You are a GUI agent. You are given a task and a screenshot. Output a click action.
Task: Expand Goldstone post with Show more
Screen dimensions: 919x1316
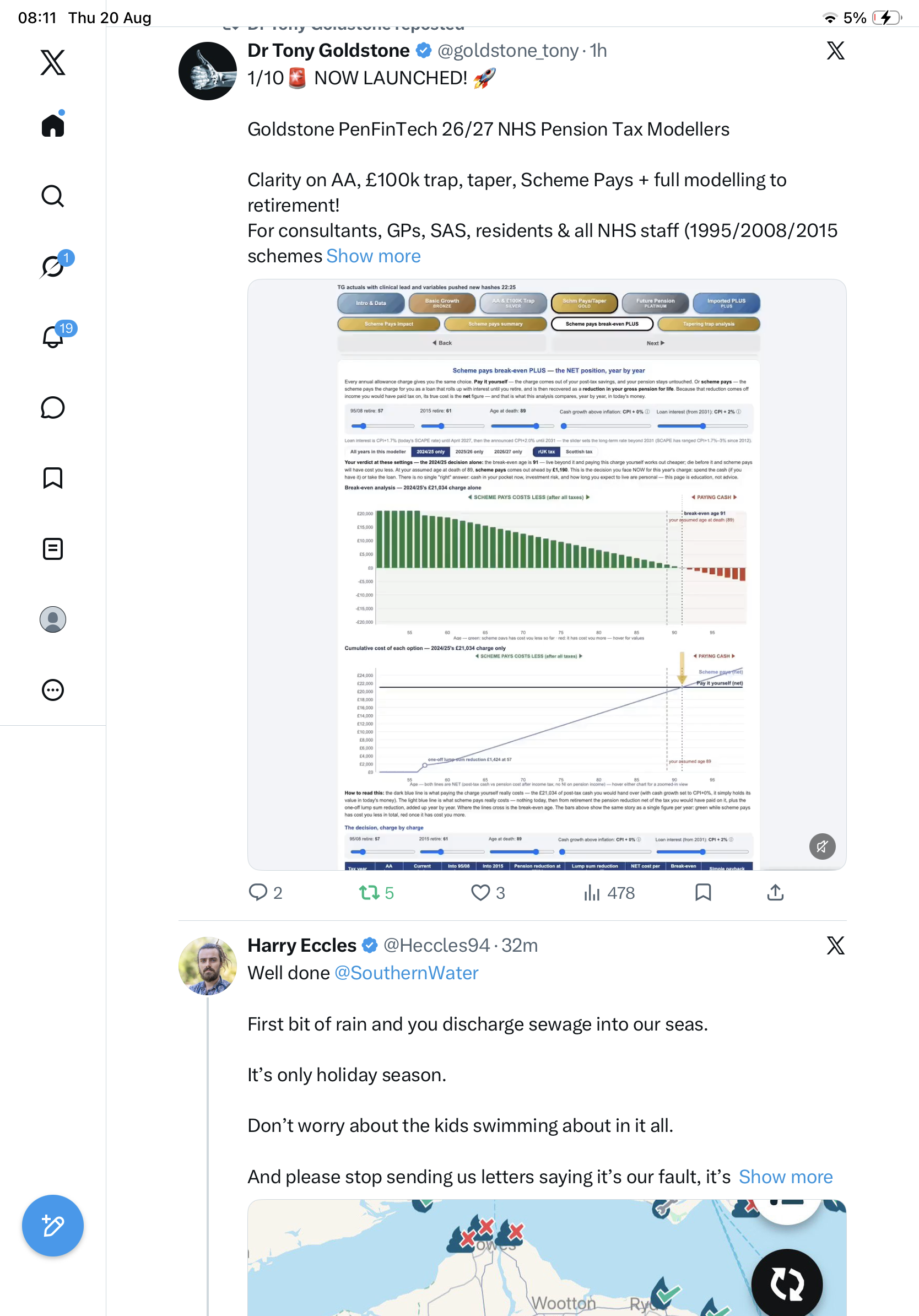tap(374, 256)
